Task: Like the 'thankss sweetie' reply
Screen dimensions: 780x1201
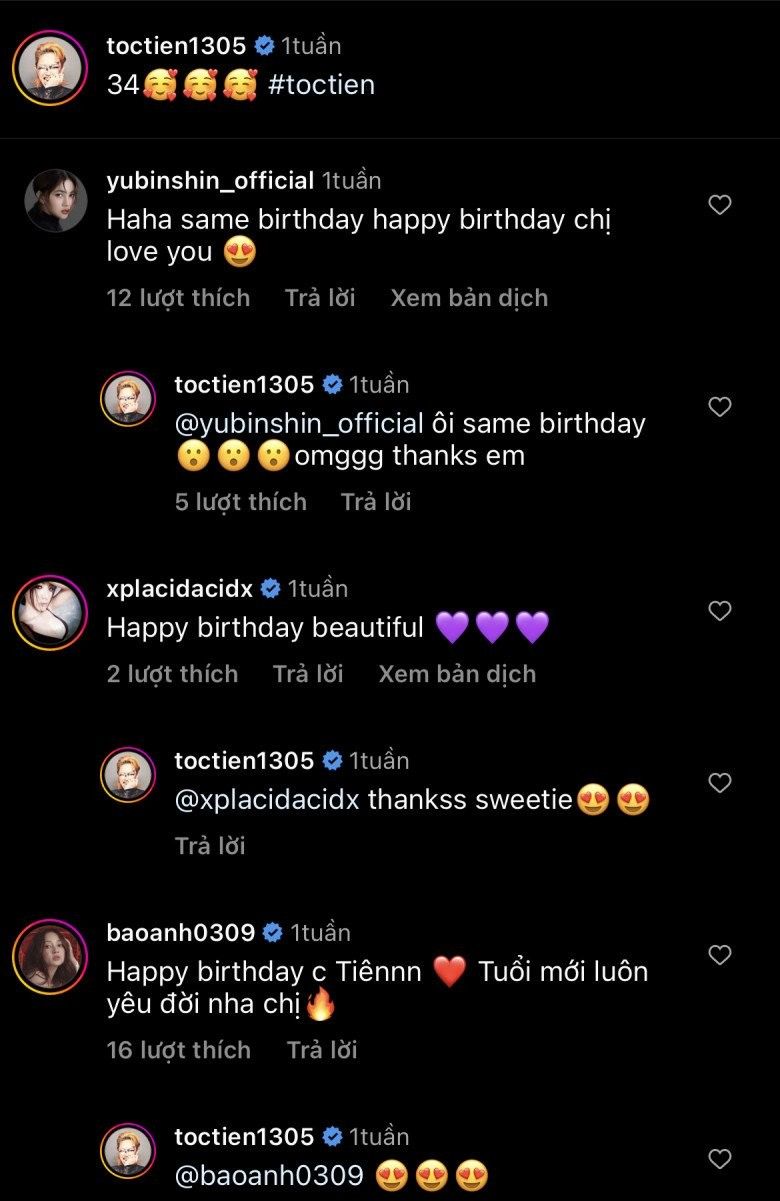Action: pos(720,783)
